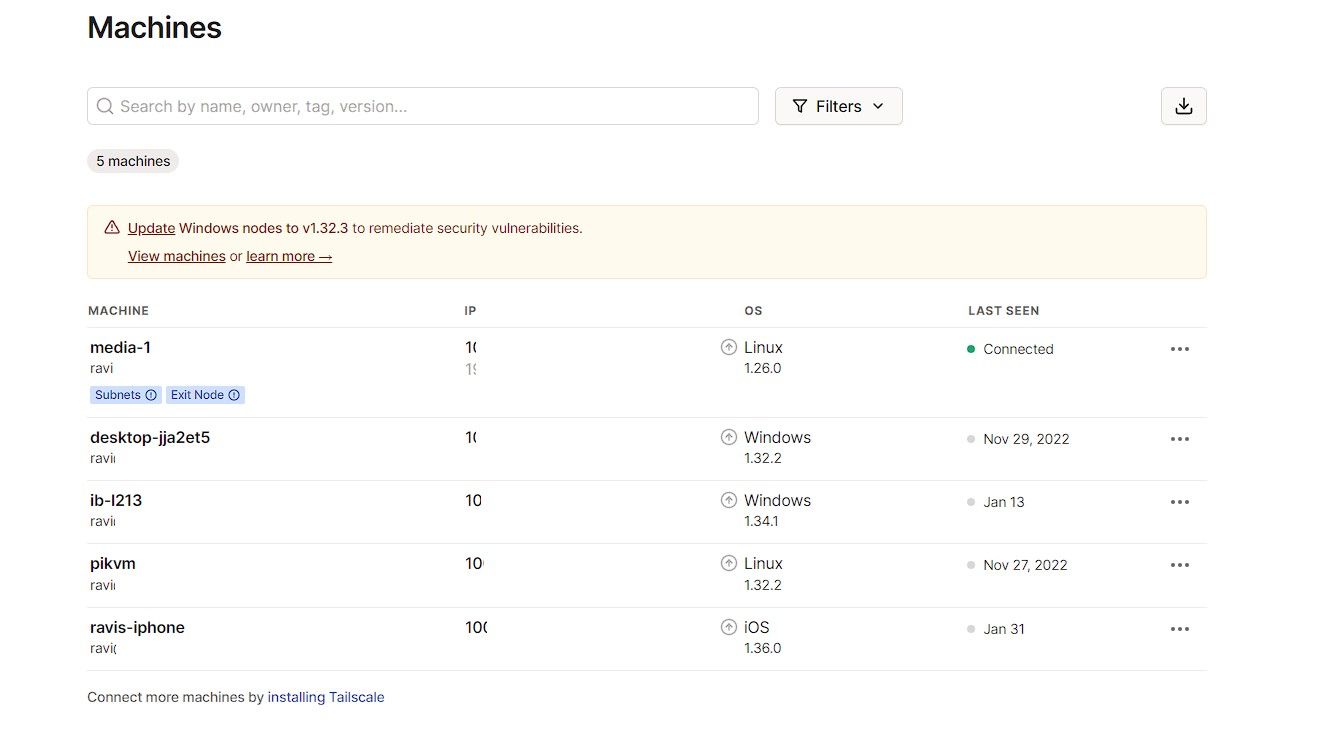Image resolution: width=1341 pixels, height=744 pixels.
Task: Click the green Connected status dot for media-1
Action: [x=970, y=348]
